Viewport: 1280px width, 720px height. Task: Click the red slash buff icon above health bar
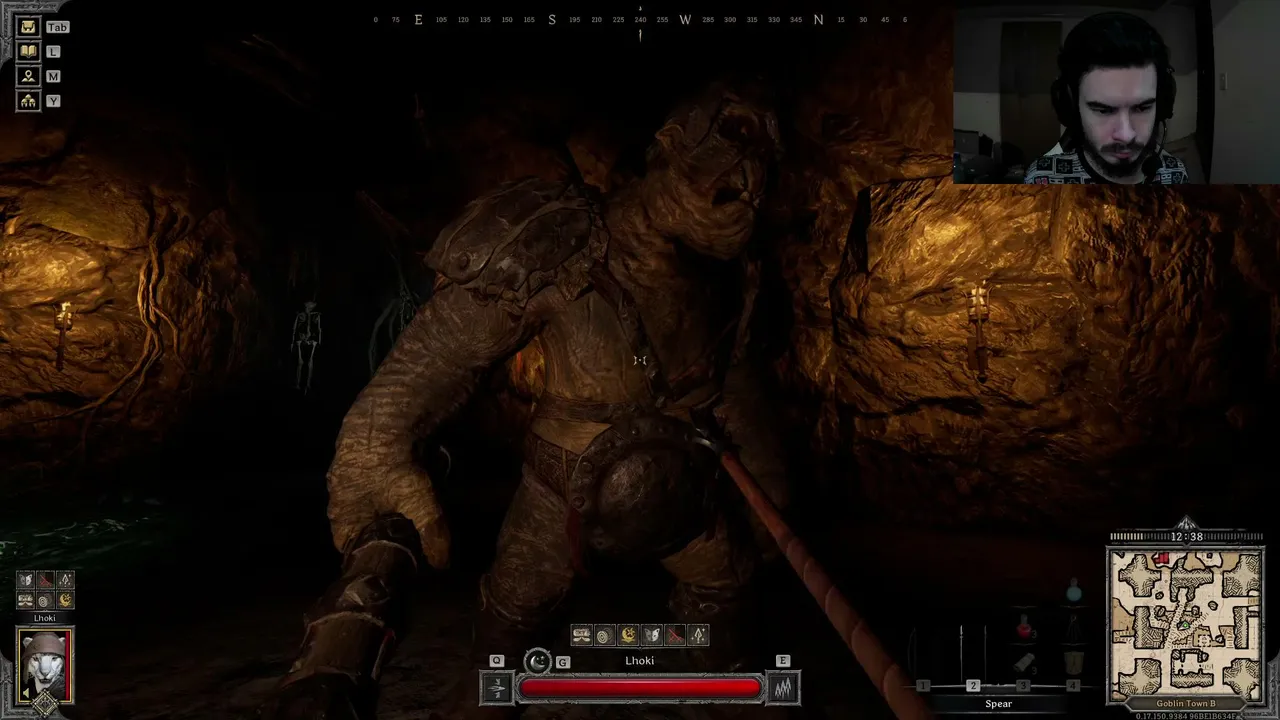click(x=675, y=635)
